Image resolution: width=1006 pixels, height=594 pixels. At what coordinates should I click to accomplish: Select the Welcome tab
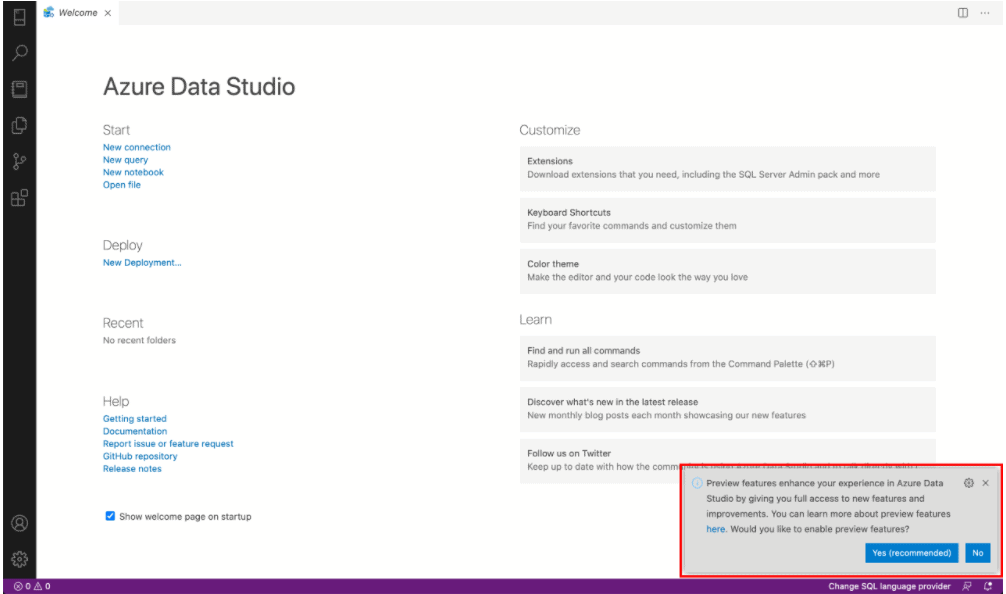75,13
